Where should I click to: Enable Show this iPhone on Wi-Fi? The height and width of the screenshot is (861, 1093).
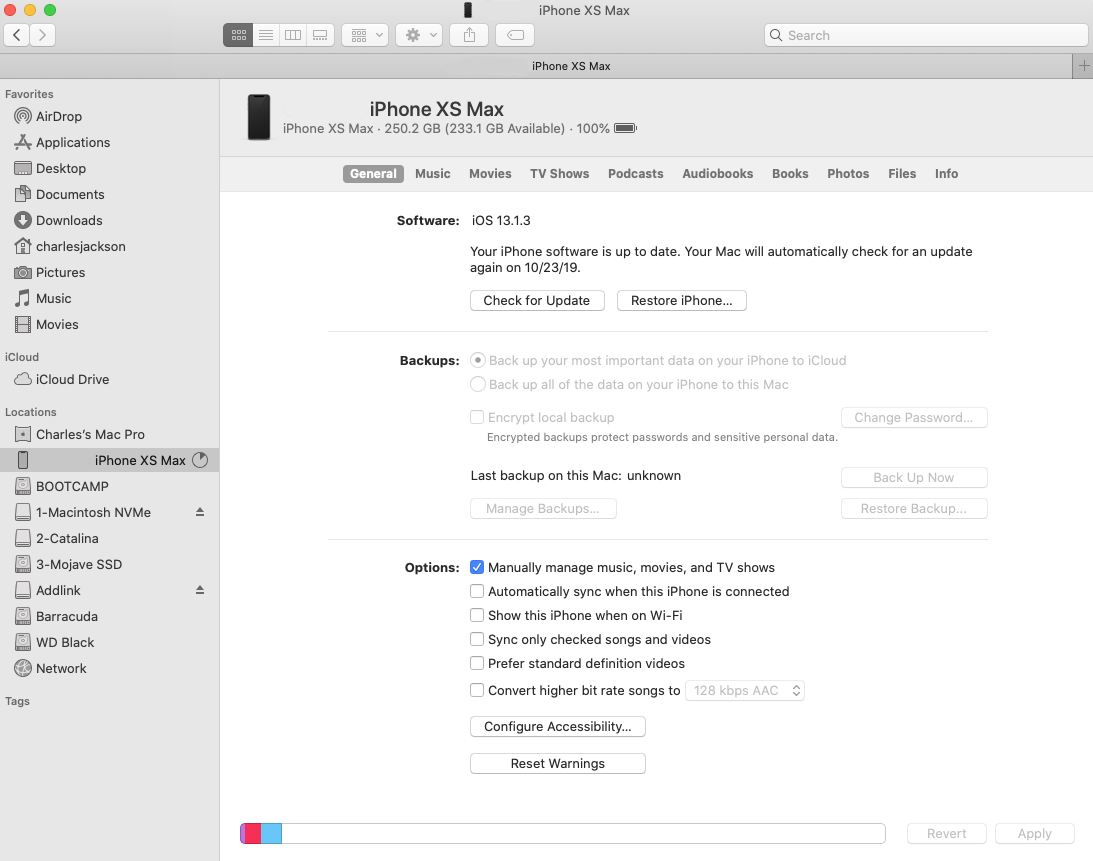pos(477,615)
